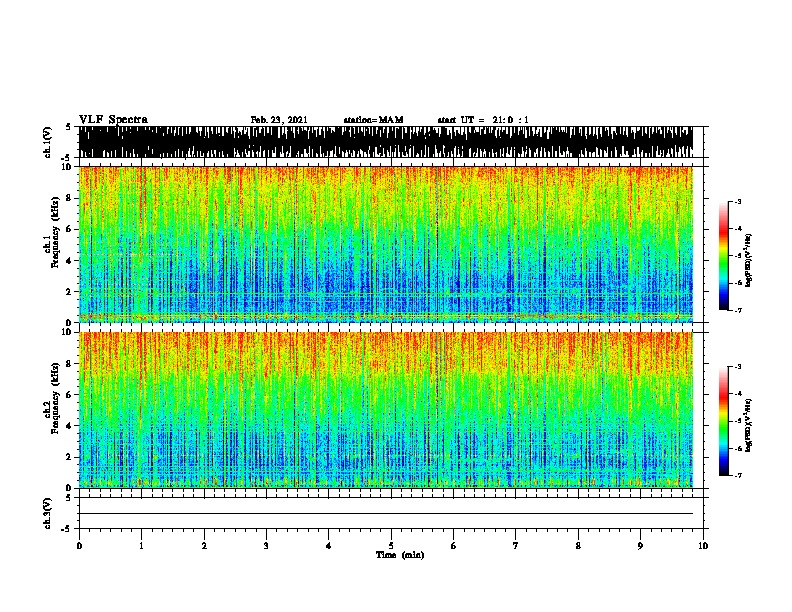Click the "-3" label on ch.1 color bar
This screenshot has height=612, width=792.
pyautogui.click(x=738, y=201)
